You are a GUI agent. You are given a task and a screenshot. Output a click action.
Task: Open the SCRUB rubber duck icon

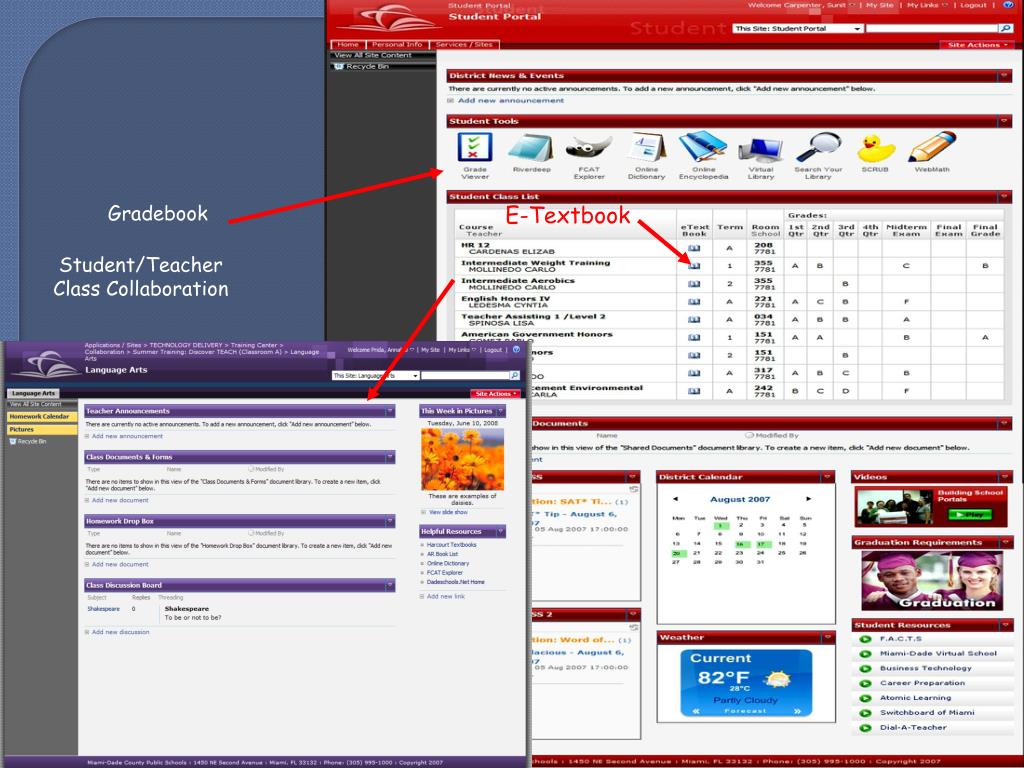click(875, 149)
